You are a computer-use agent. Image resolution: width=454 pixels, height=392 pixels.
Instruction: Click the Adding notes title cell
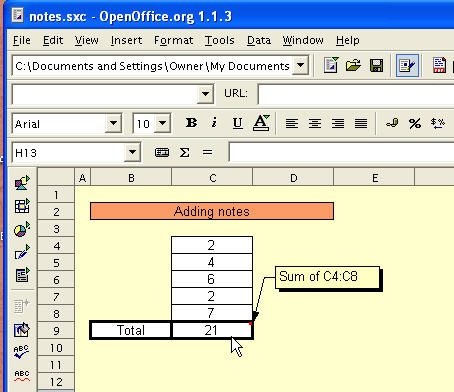[212, 211]
